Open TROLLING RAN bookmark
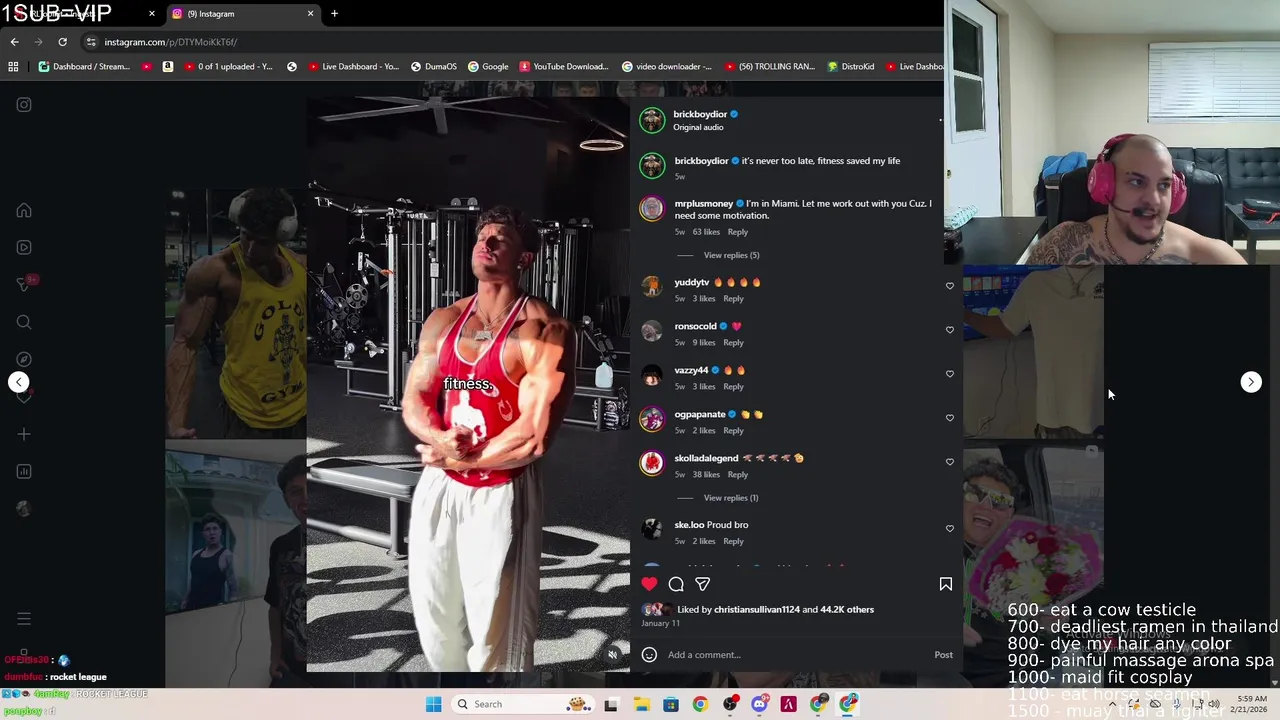The image size is (1280, 720). click(x=769, y=67)
